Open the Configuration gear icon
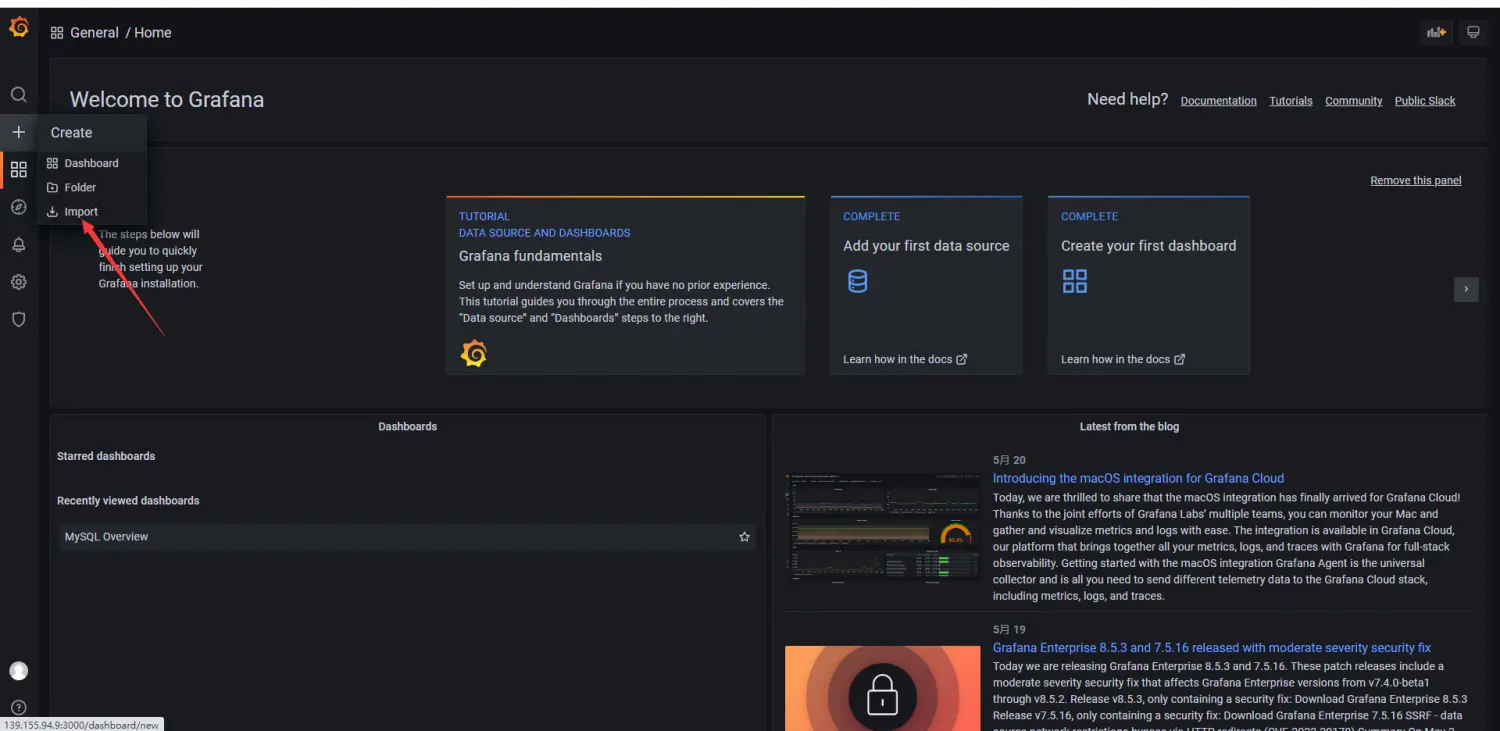This screenshot has height=731, width=1500. click(18, 282)
